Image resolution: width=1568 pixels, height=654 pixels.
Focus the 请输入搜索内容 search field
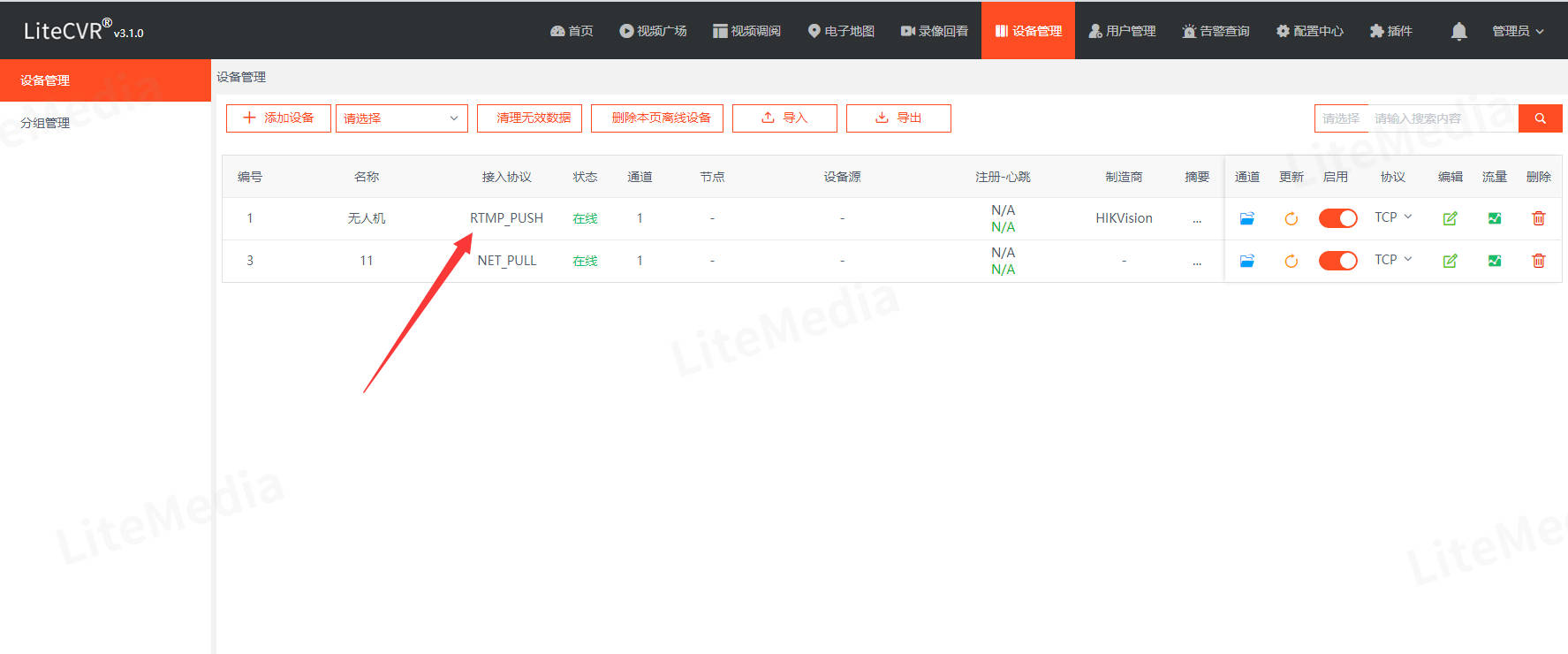1443,118
